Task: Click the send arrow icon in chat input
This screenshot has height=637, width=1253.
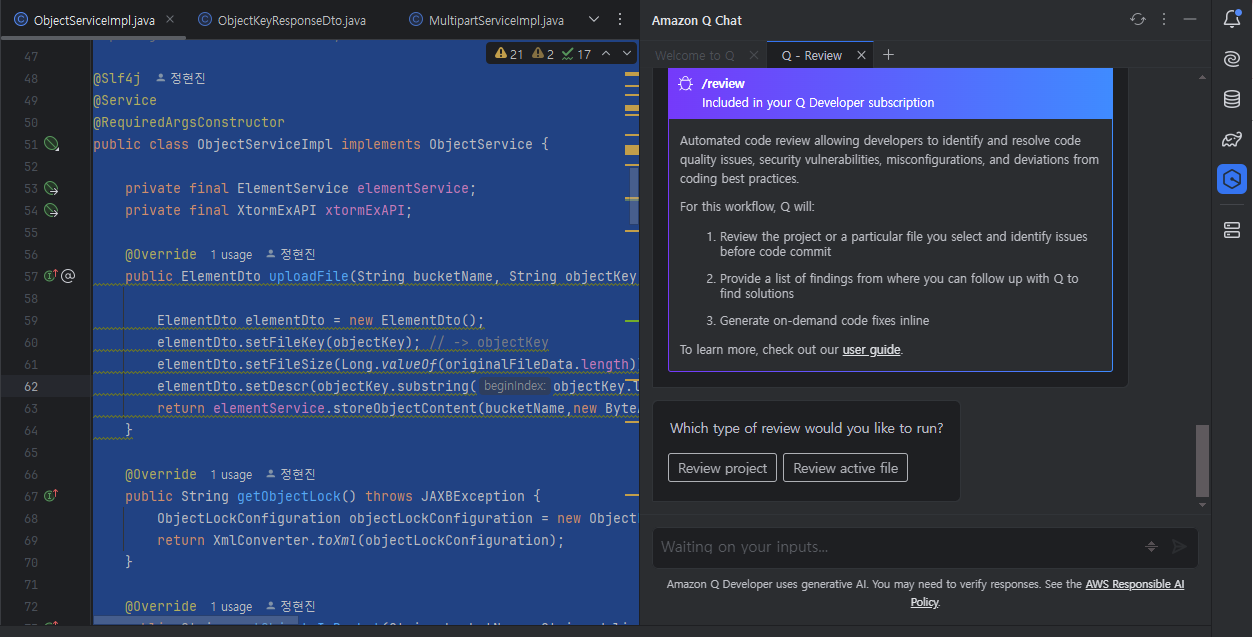Action: [1180, 546]
